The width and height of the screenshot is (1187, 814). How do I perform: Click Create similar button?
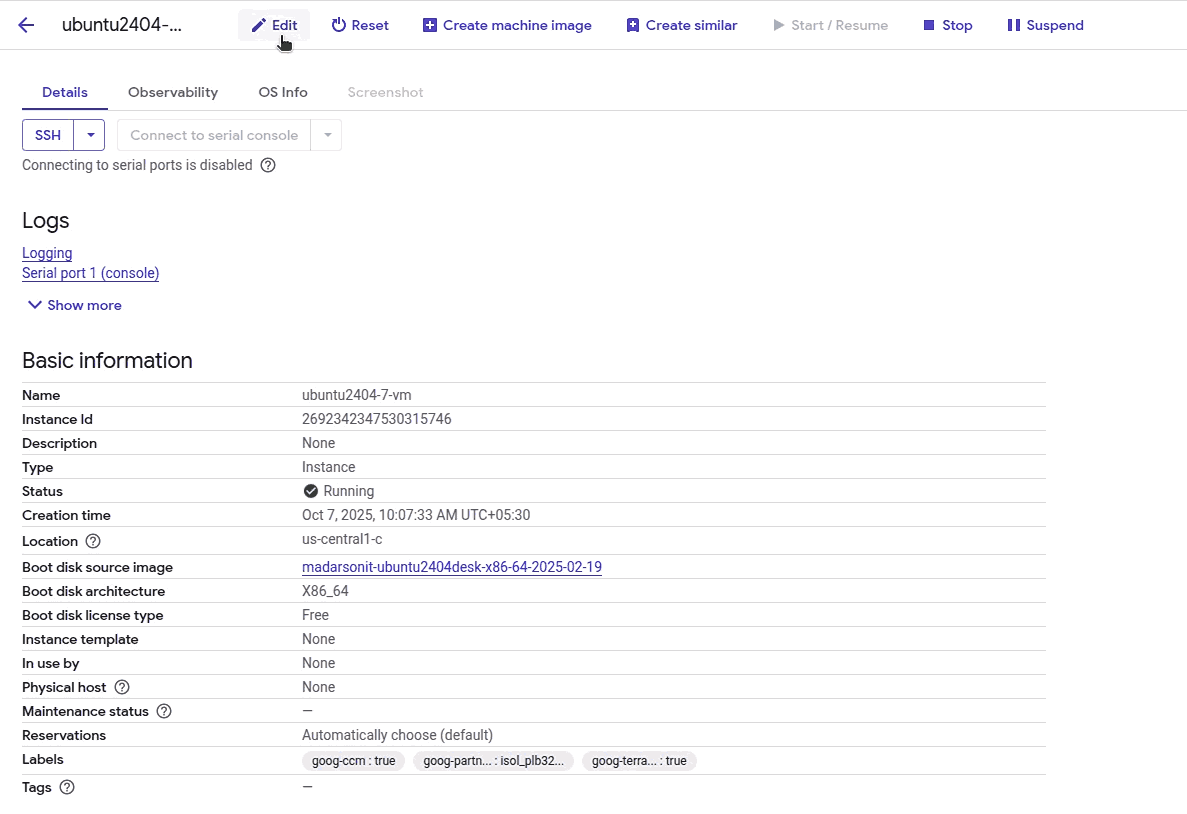point(681,25)
